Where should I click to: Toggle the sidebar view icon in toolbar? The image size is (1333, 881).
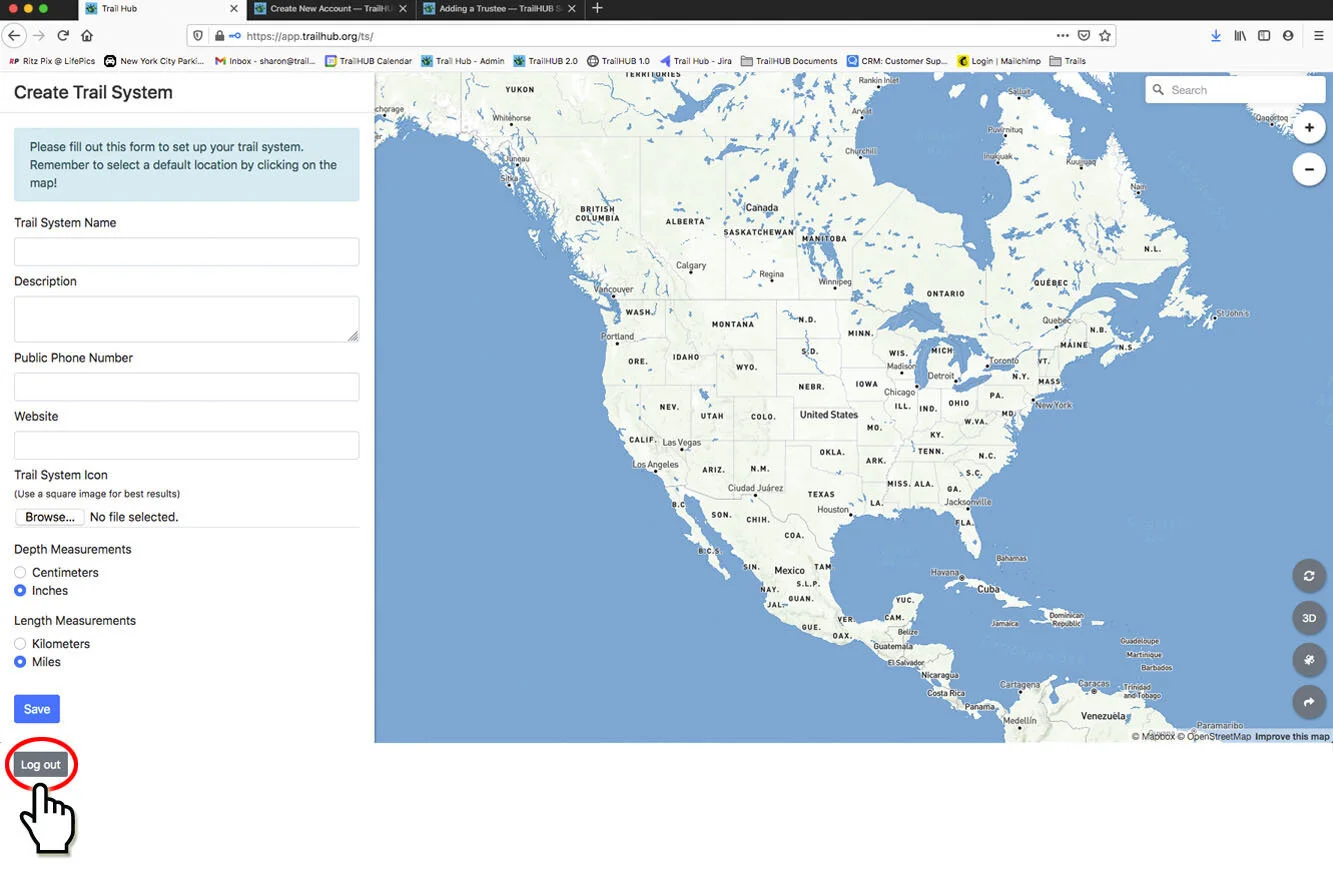click(1264, 35)
